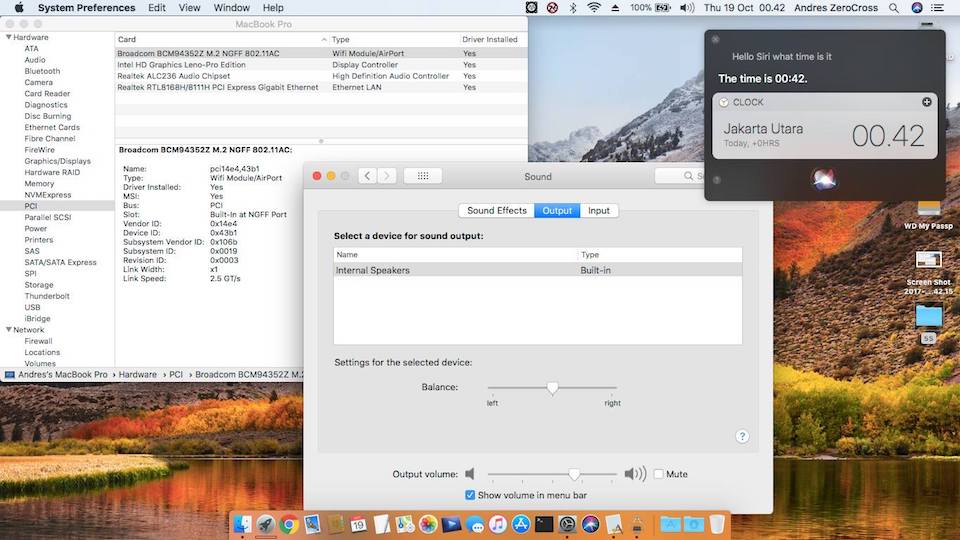The width and height of the screenshot is (960, 540).
Task: Select Intel HD Graphics Leno-Pro Edition row
Action: pyautogui.click(x=321, y=64)
